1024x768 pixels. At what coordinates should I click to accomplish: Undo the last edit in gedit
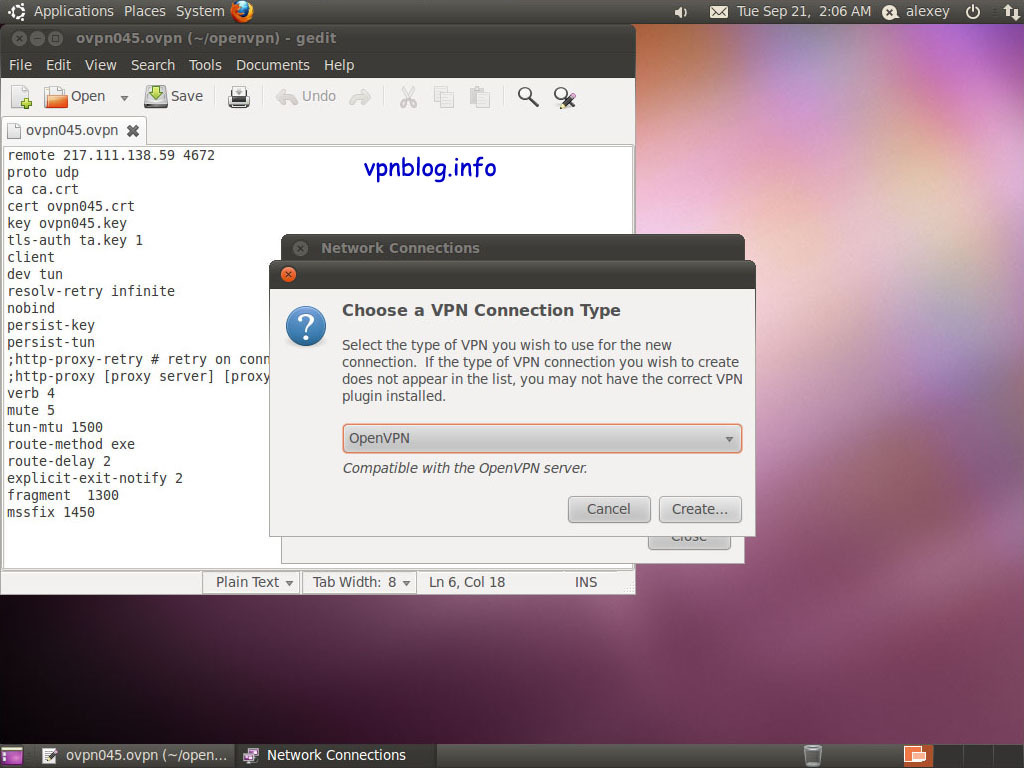click(x=306, y=97)
